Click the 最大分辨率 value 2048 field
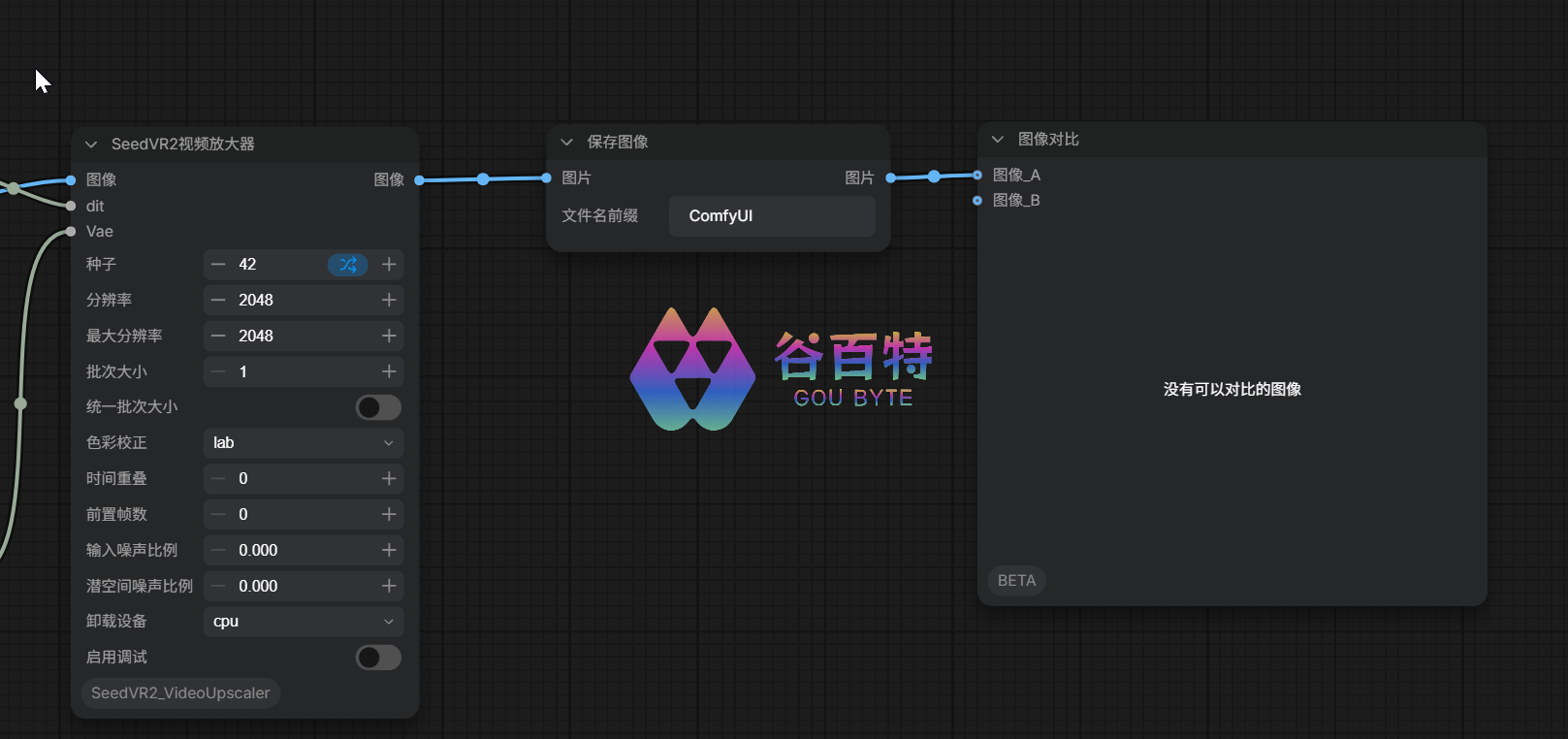Screen dimensions: 1568x739 click(304, 336)
